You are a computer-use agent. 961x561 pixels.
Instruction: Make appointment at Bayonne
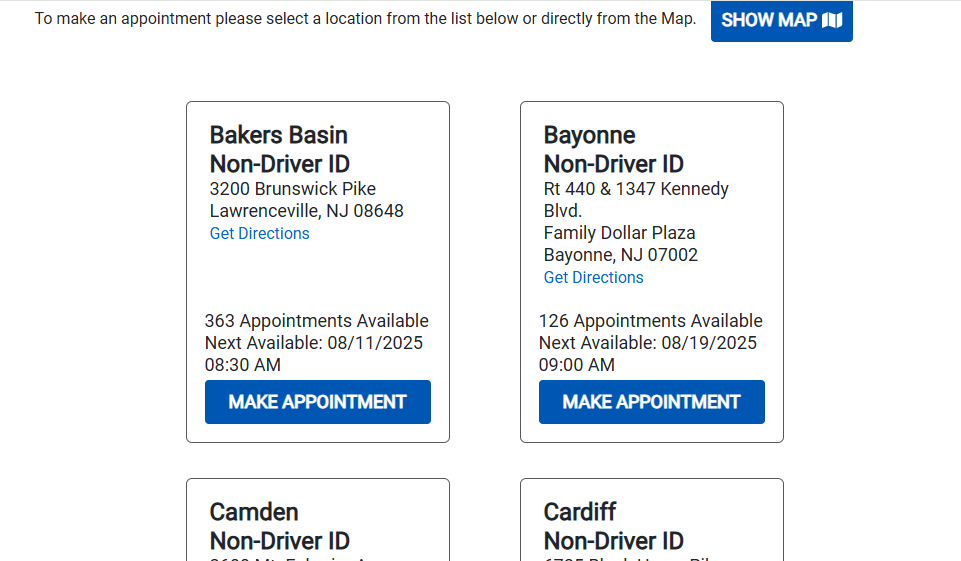[651, 402]
